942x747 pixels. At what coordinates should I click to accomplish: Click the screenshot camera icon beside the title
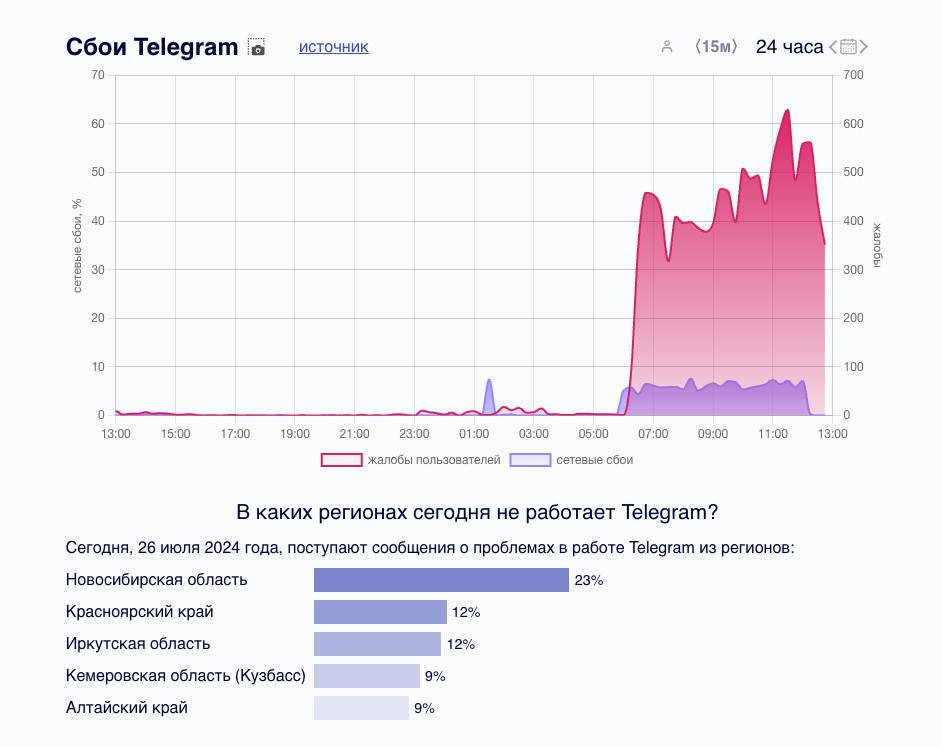click(257, 48)
